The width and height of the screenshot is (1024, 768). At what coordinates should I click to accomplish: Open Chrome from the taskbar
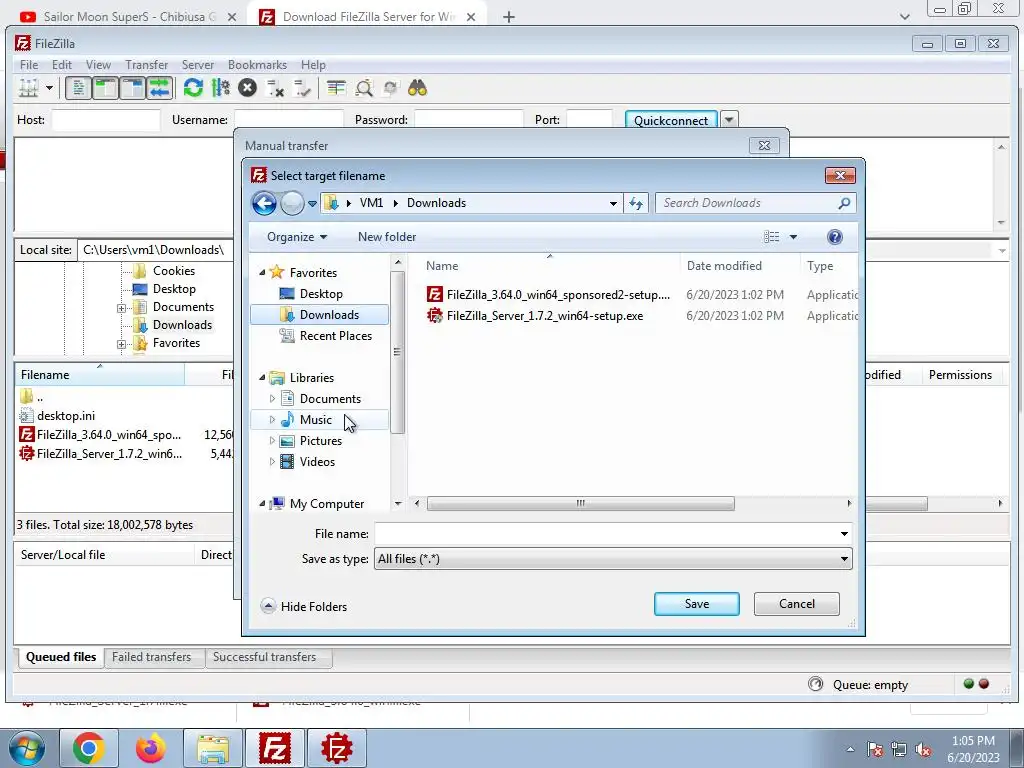pos(89,748)
